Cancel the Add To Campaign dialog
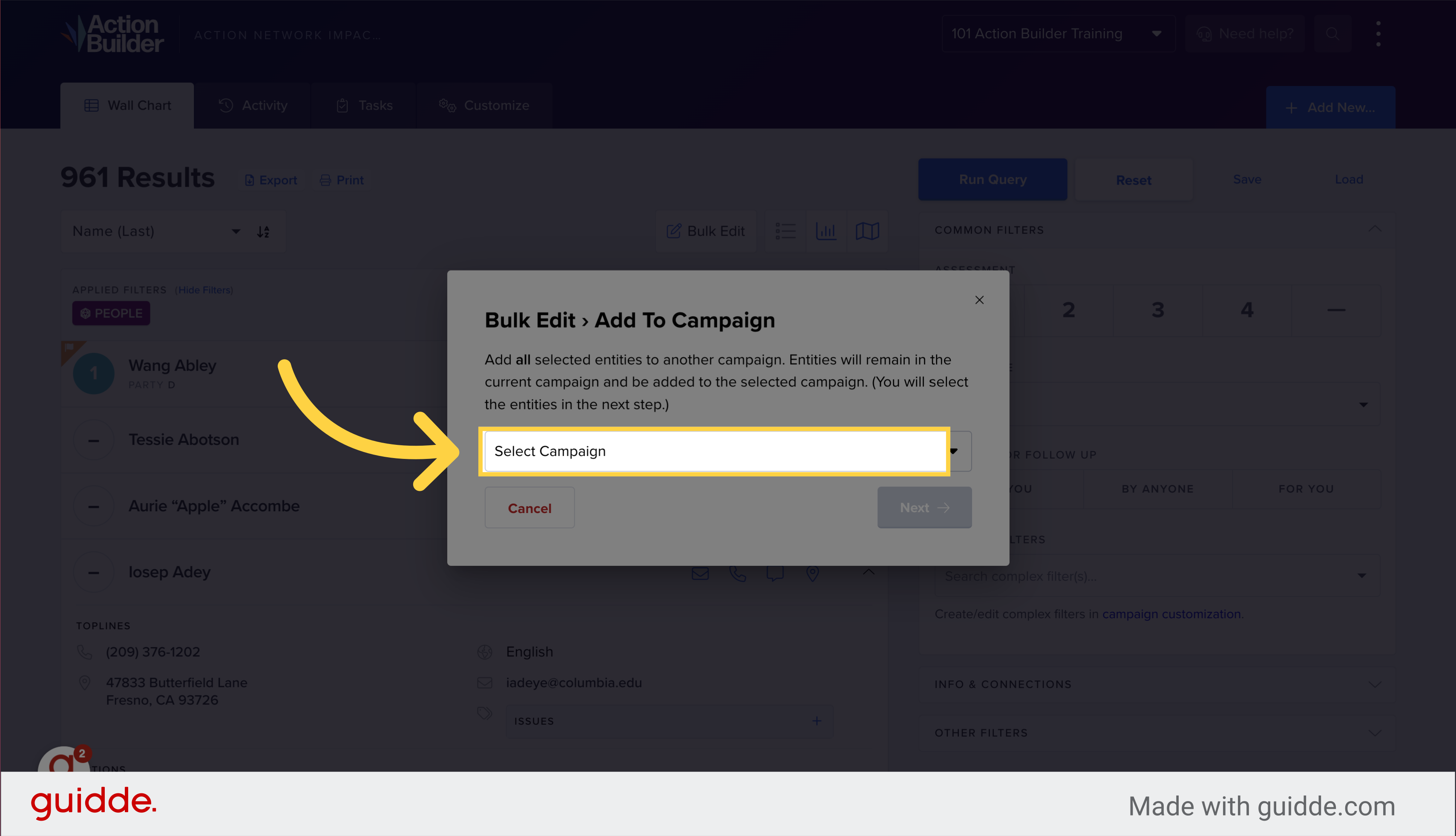 point(529,507)
